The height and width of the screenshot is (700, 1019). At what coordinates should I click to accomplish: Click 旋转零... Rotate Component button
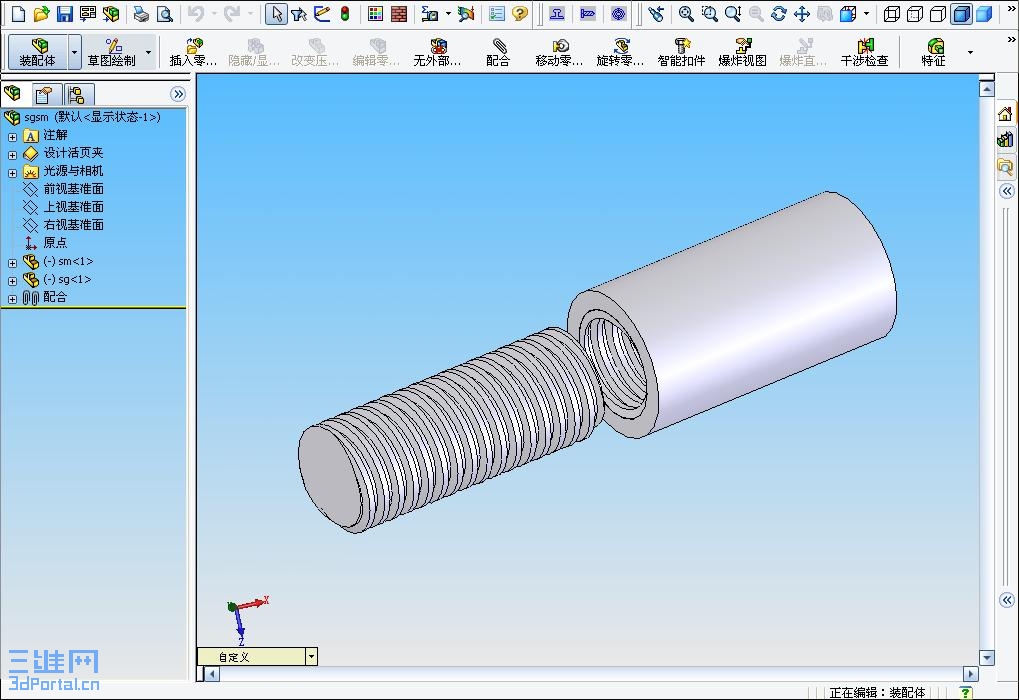621,52
